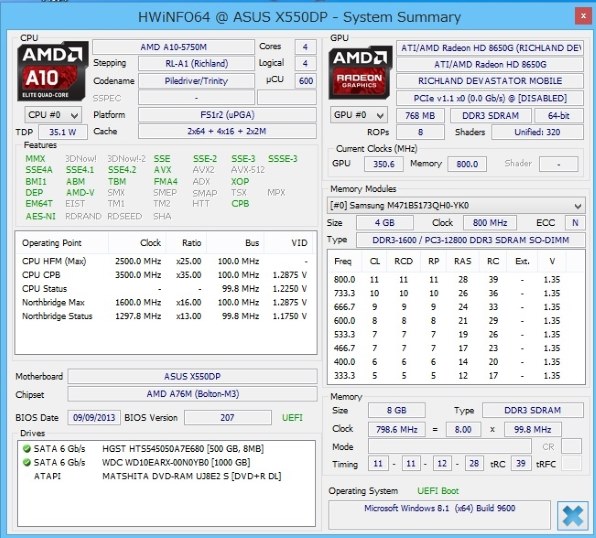
Task: Click the Ratio column header
Action: click(x=186, y=243)
